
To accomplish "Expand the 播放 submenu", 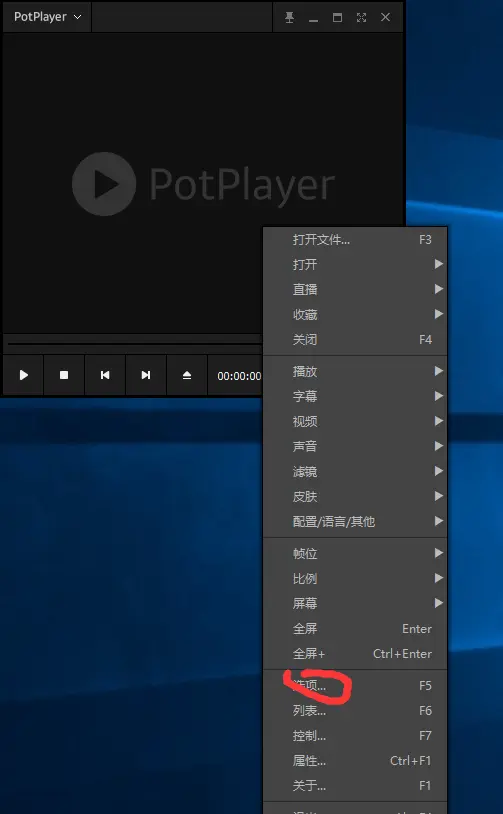I will [355, 372].
